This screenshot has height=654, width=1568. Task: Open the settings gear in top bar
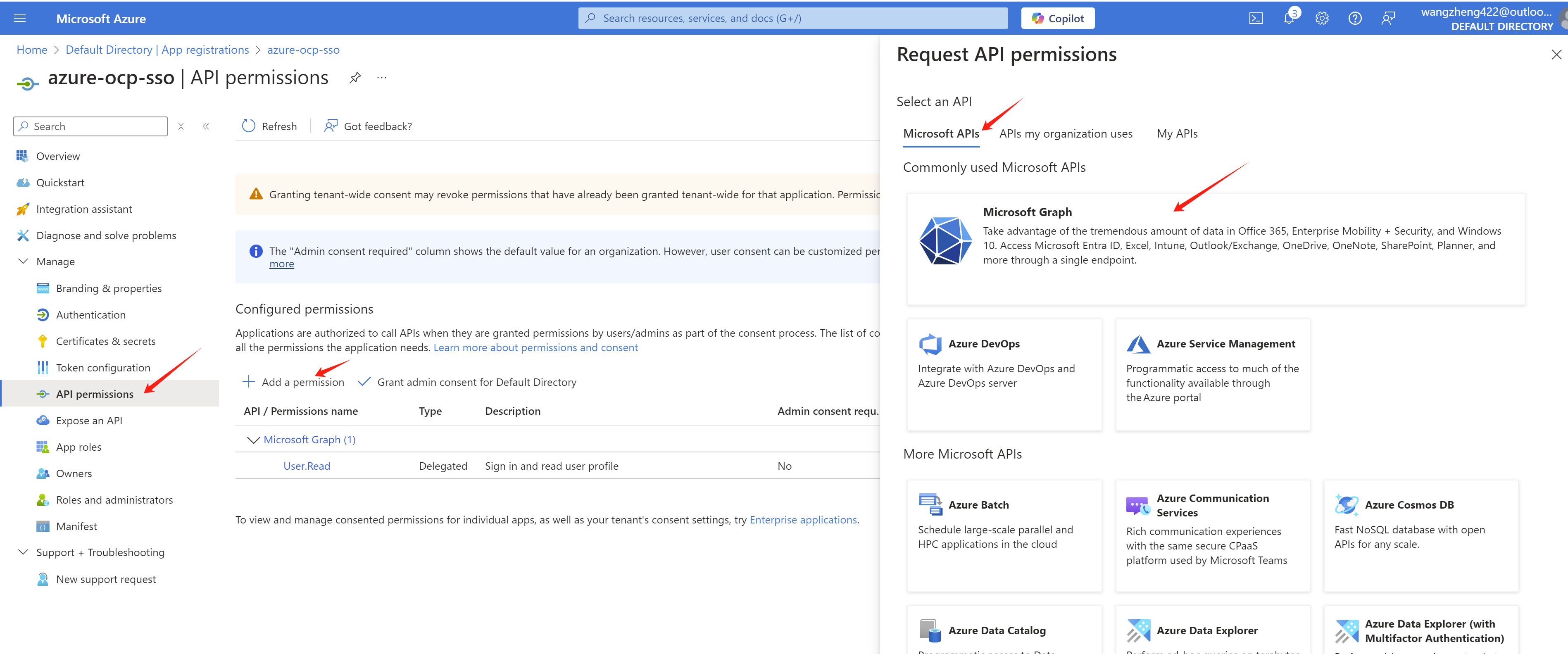1321,18
